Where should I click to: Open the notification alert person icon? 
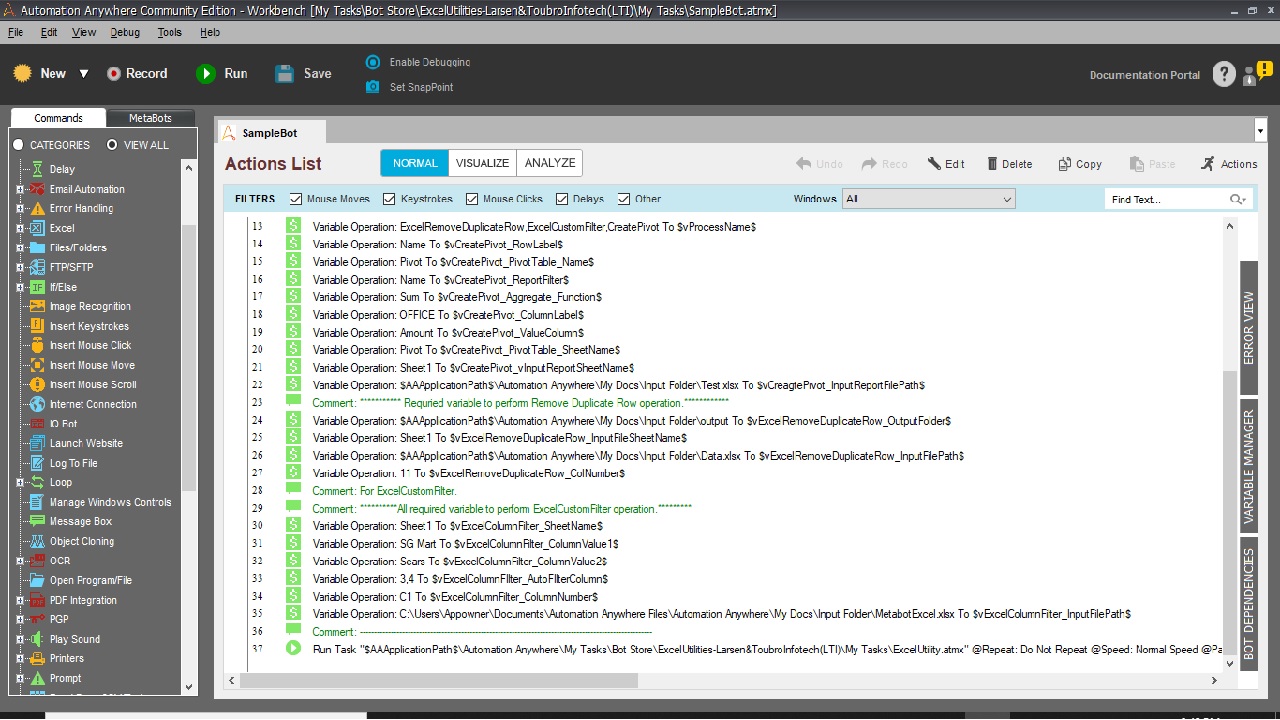1256,73
